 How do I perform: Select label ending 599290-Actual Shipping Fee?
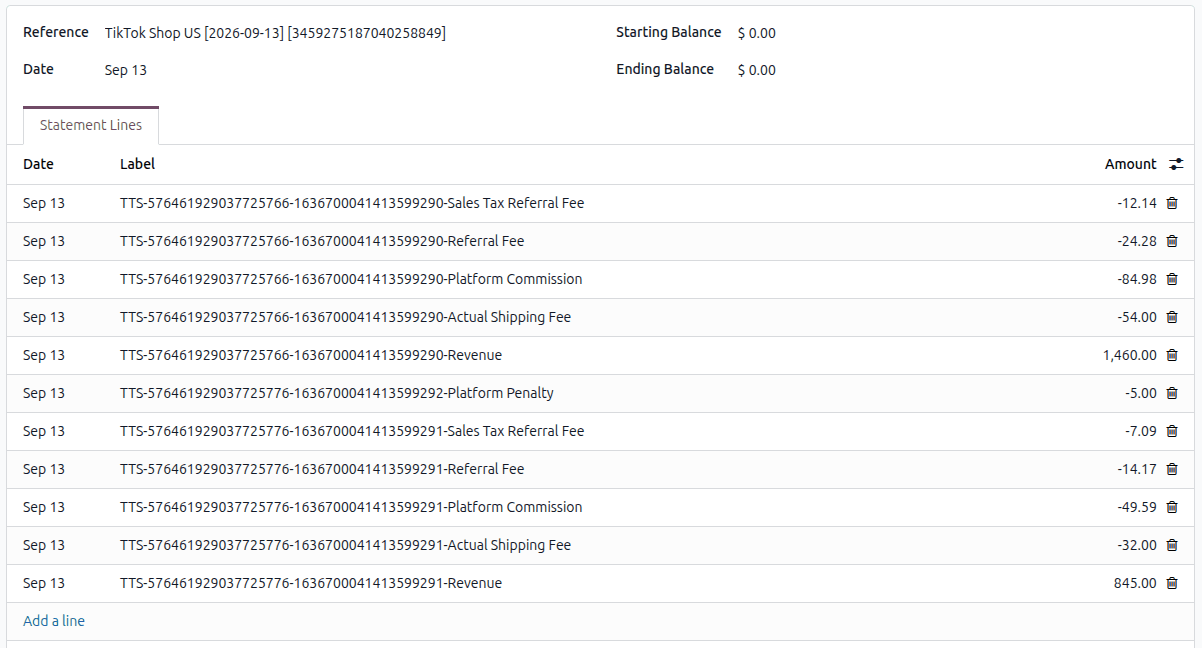346,317
